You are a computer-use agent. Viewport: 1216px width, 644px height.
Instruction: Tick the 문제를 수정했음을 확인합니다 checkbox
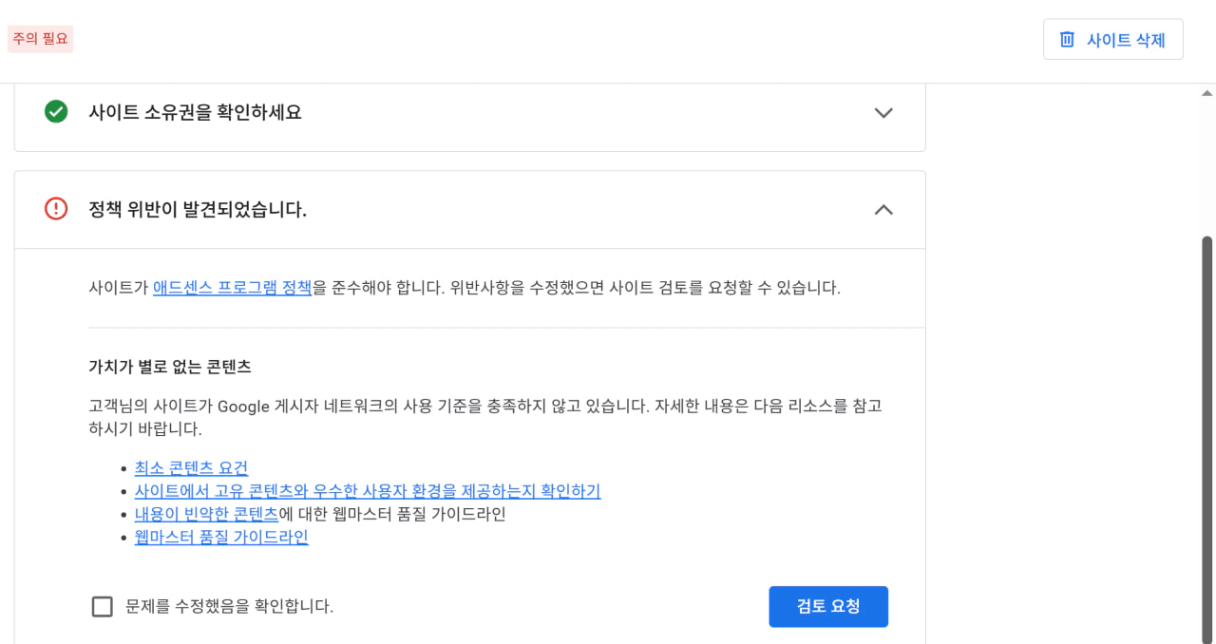click(102, 606)
